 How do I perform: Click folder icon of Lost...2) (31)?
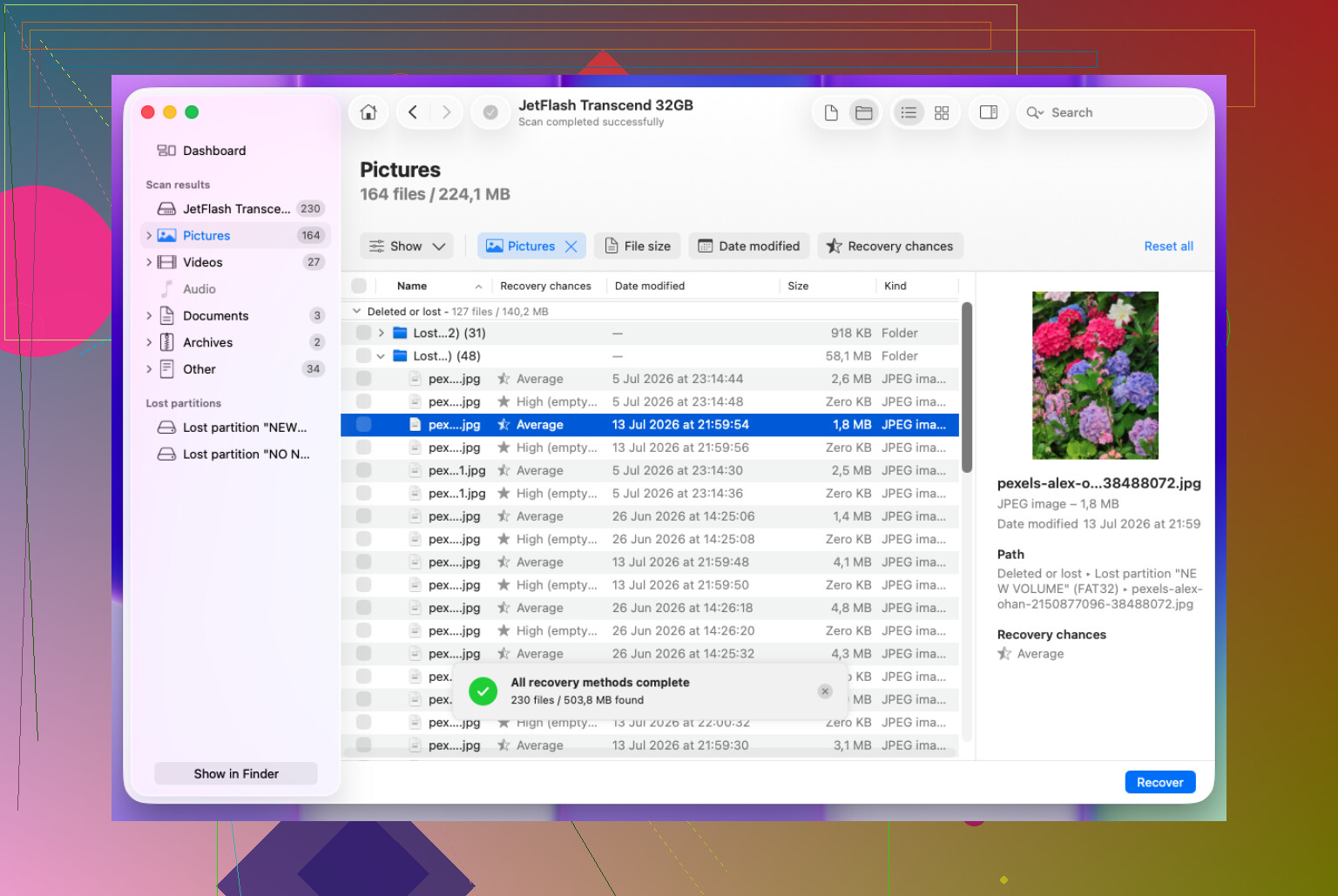pos(400,333)
